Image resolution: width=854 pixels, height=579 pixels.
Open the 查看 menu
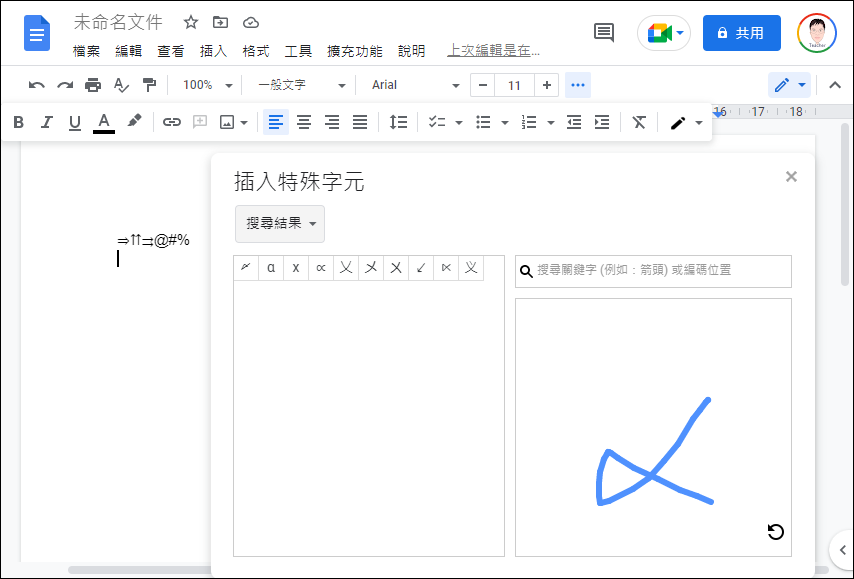(171, 51)
